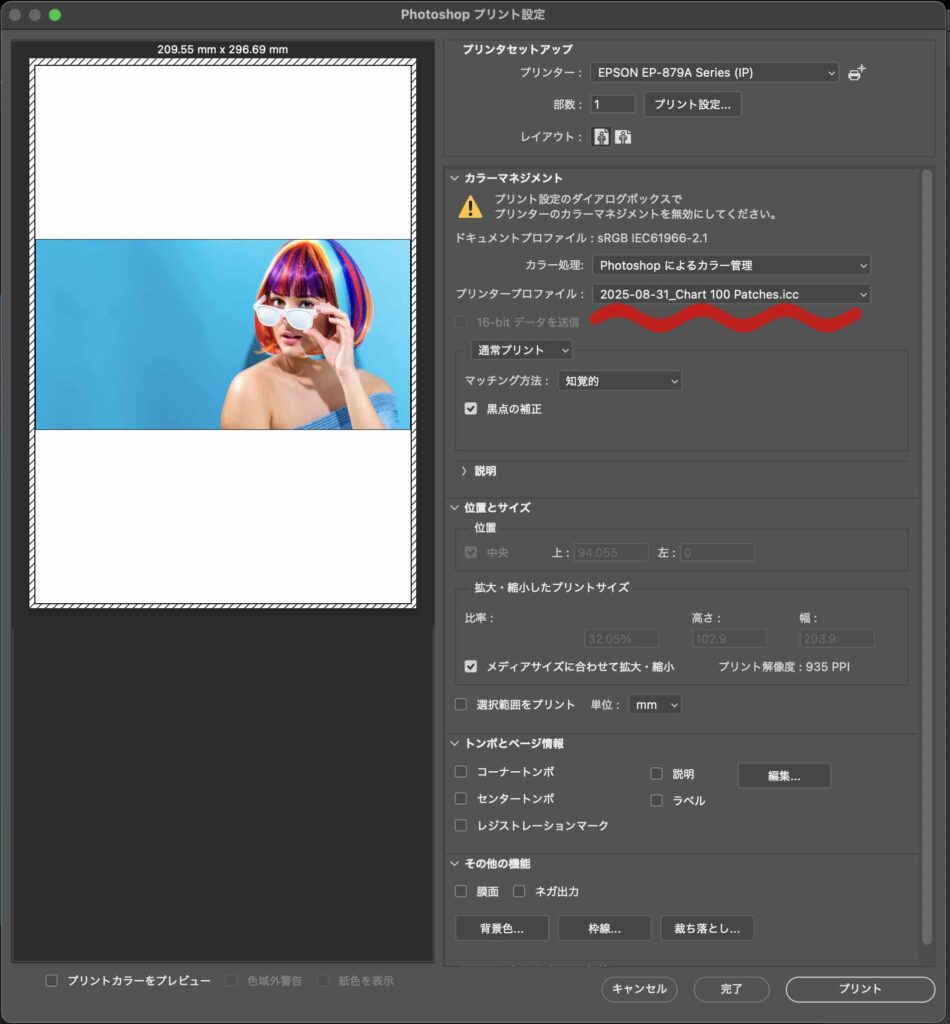Click the 部数 copies input field
This screenshot has width=950, height=1024.
612,104
